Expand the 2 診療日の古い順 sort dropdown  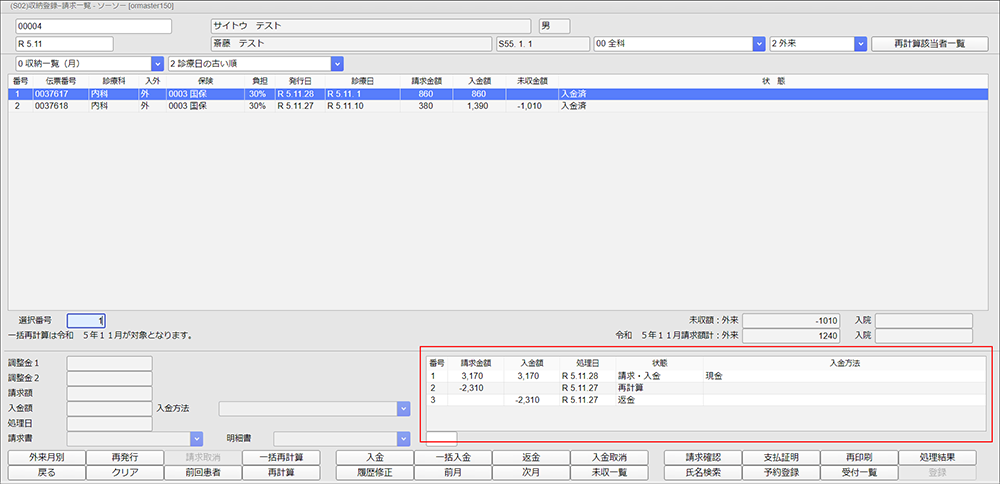click(337, 63)
